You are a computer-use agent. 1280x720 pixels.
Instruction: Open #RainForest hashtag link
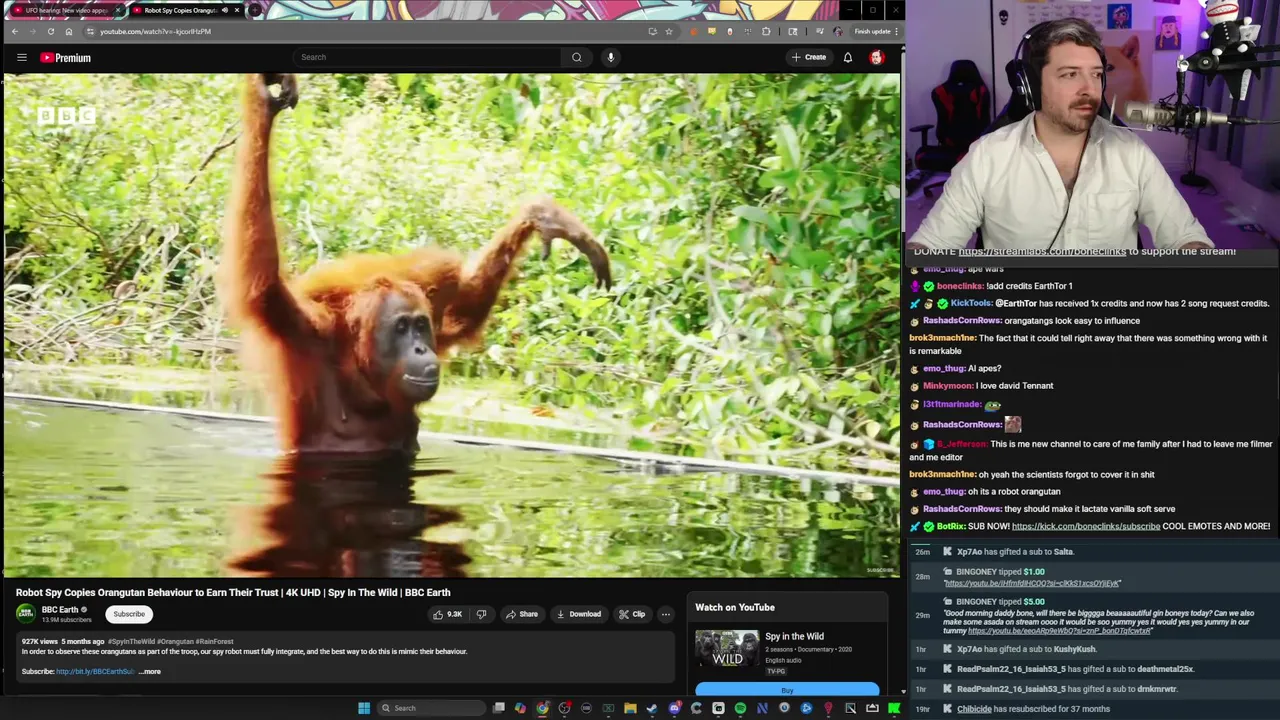pyautogui.click(x=214, y=642)
